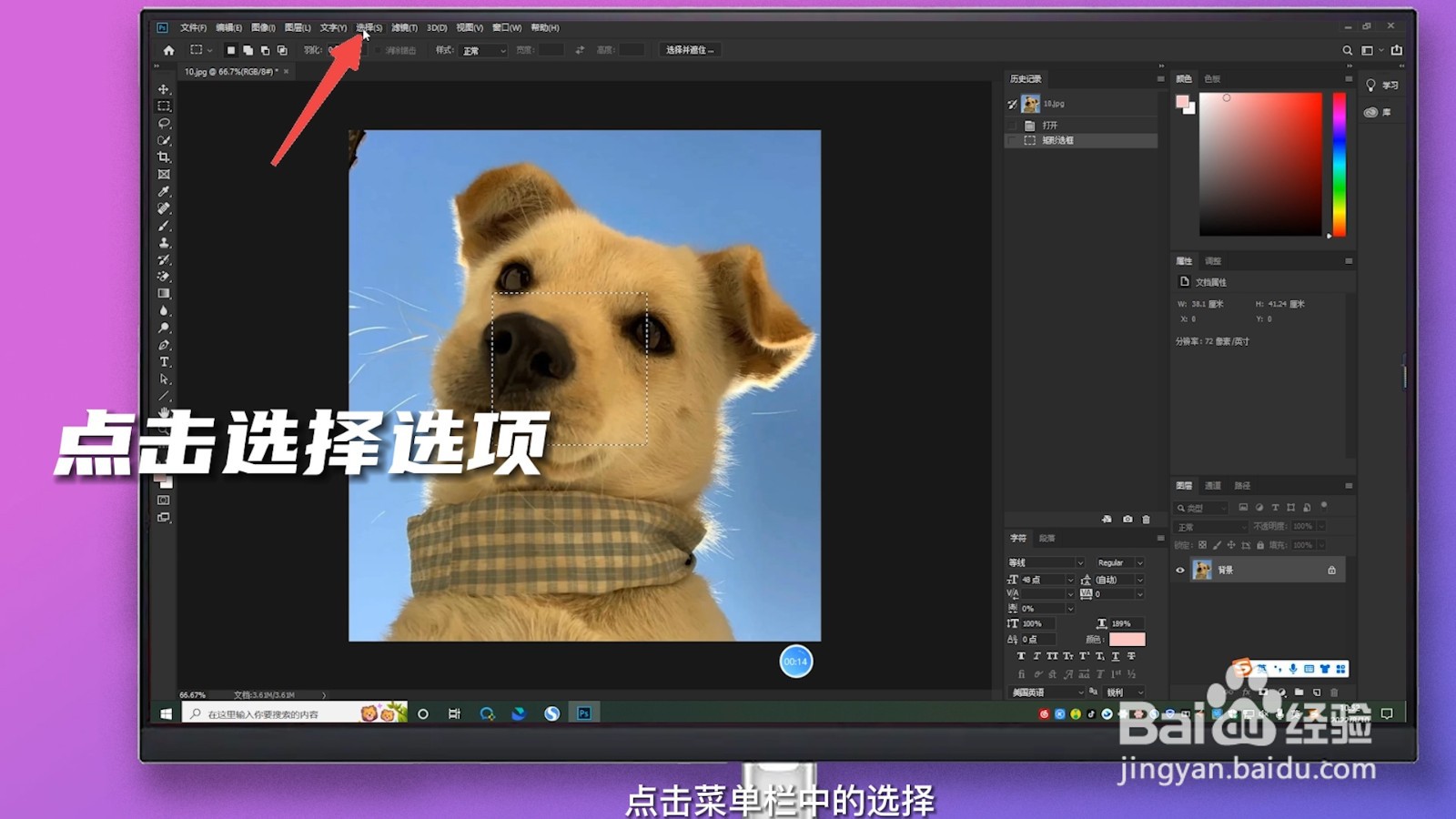Toggle Strikethrough in Character panel
The height and width of the screenshot is (819, 1456).
pos(1131,656)
